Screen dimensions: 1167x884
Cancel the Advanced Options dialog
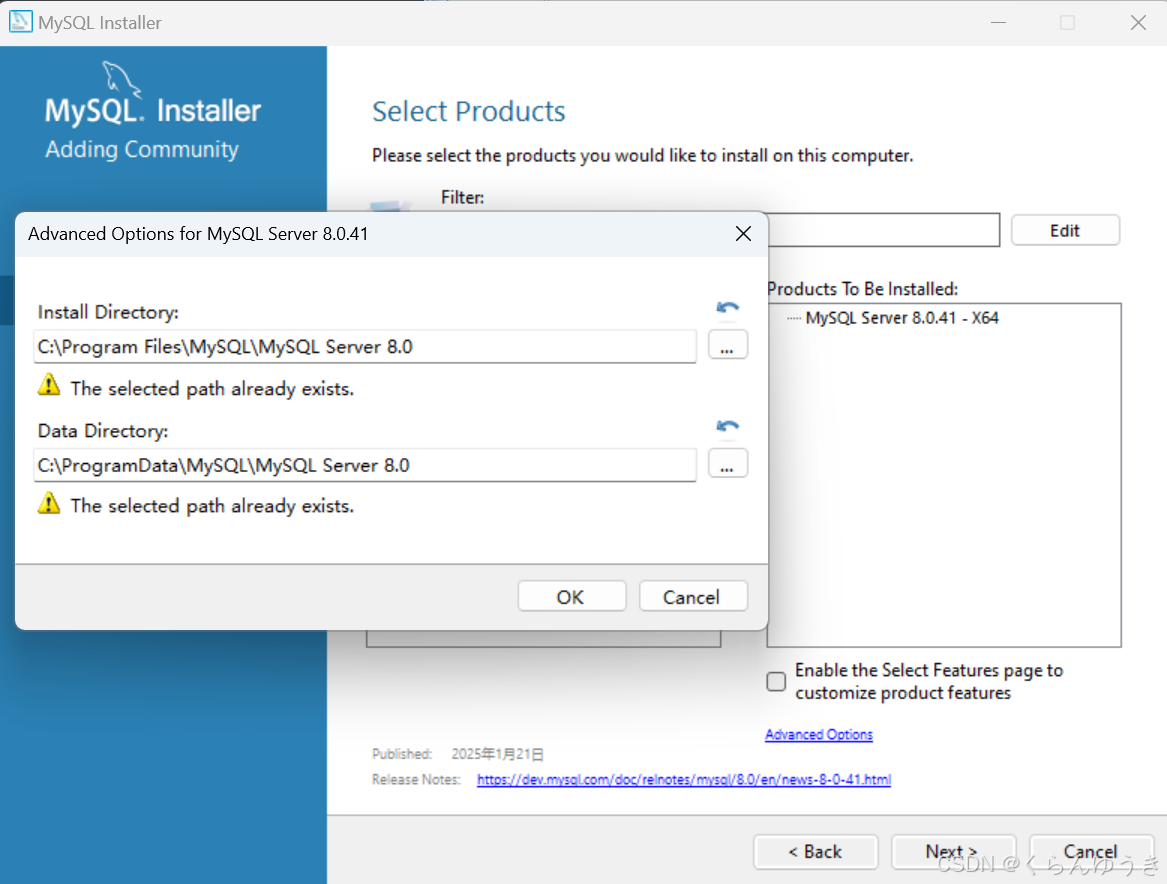(692, 597)
